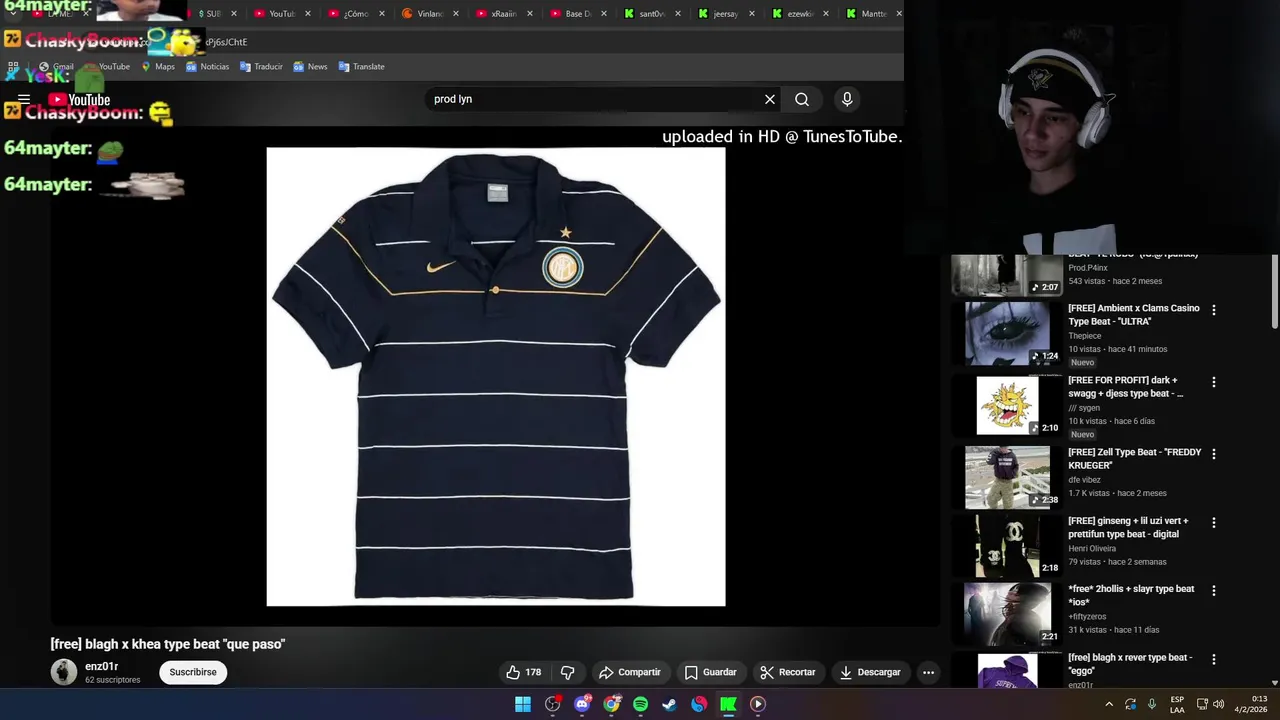Open more actions menu beside Descargar
Viewport: 1280px width, 720px height.
click(928, 672)
